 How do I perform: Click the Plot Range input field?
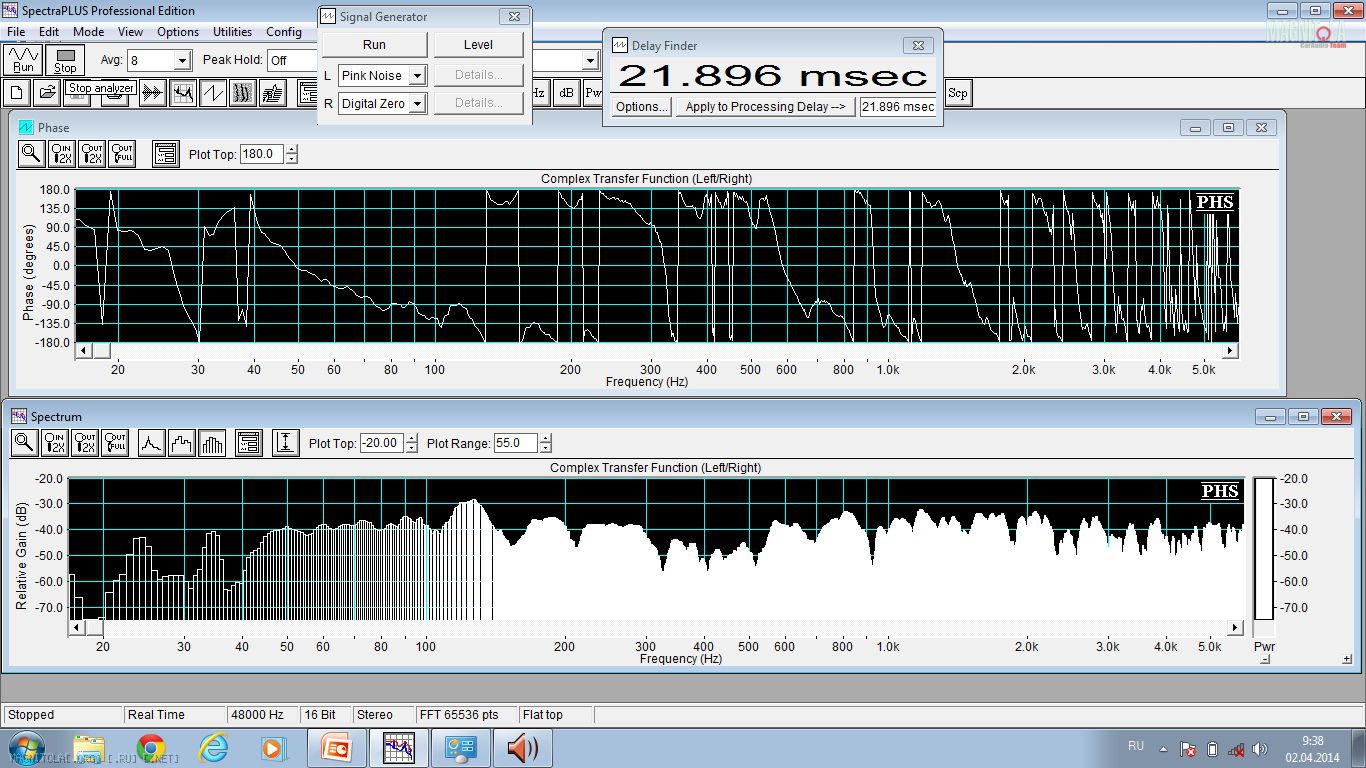[515, 443]
